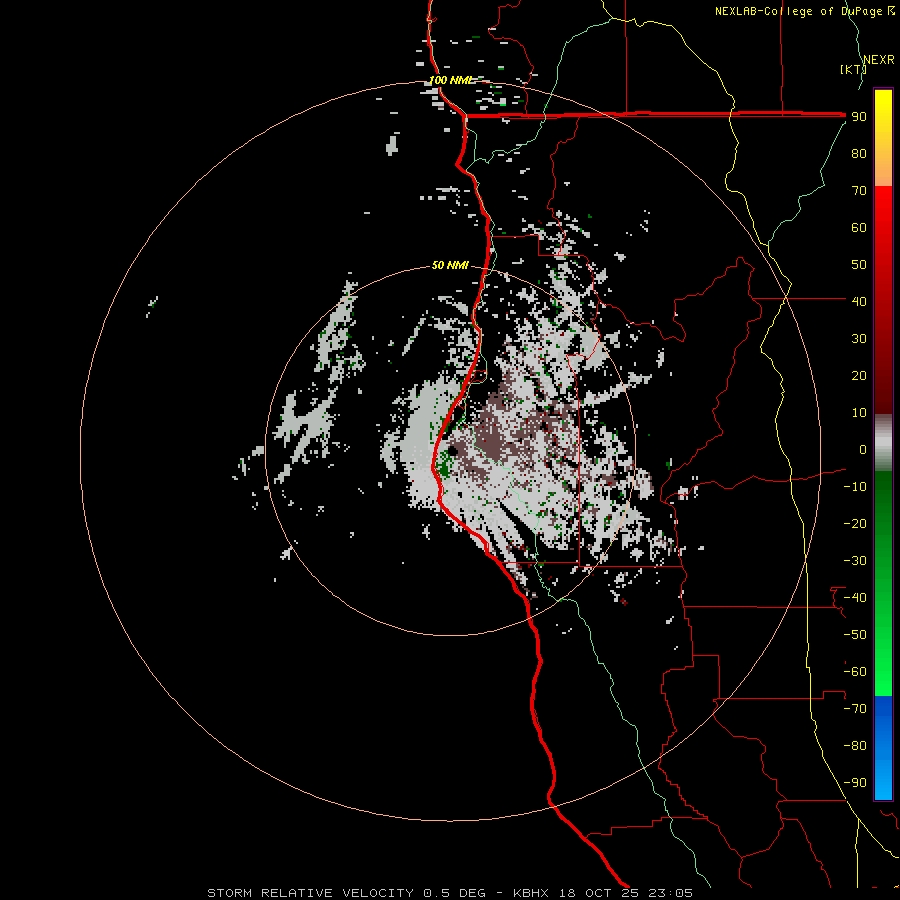Click the -90 value on the velocity scale
Image resolution: width=900 pixels, height=900 pixels.
point(855,783)
